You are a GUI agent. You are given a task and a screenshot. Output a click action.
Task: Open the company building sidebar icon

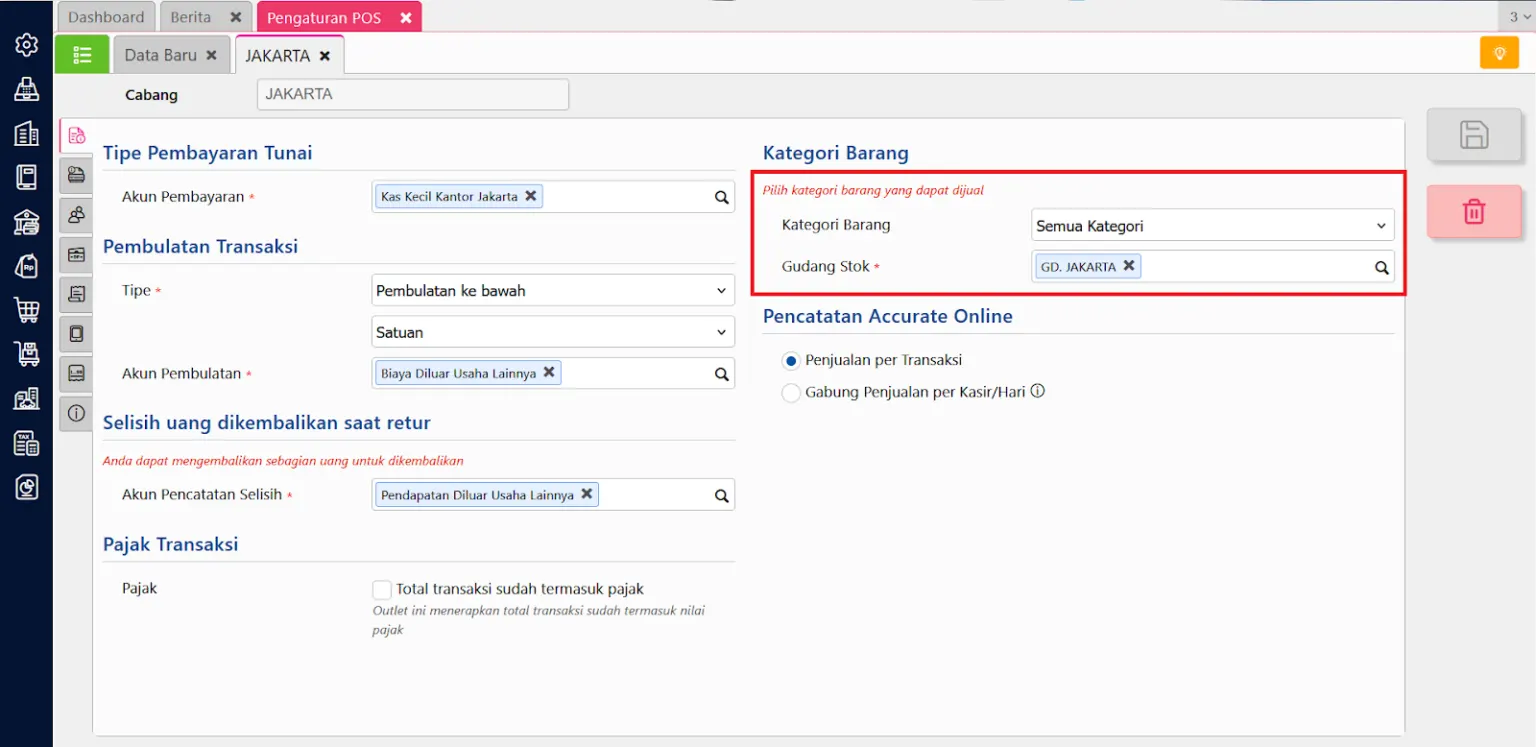pyautogui.click(x=26, y=133)
